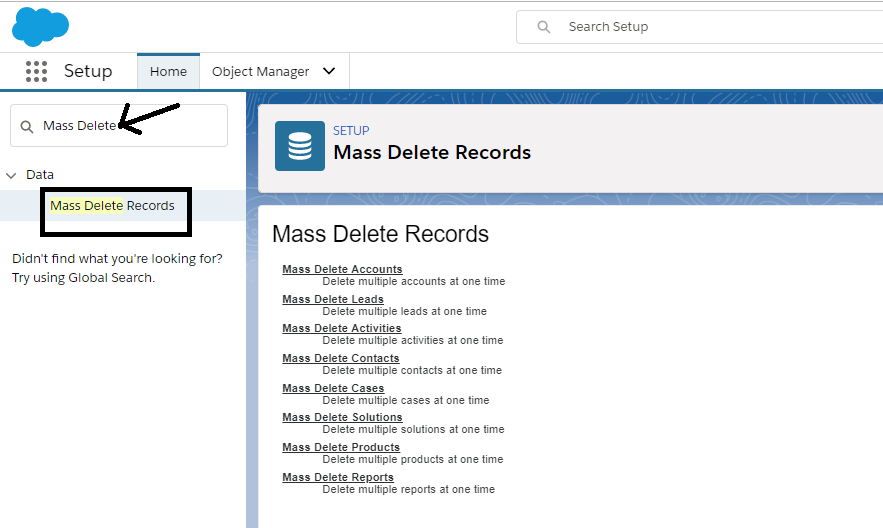Open the Mass Delete Products link
Viewport: 883px width, 528px height.
pos(341,447)
